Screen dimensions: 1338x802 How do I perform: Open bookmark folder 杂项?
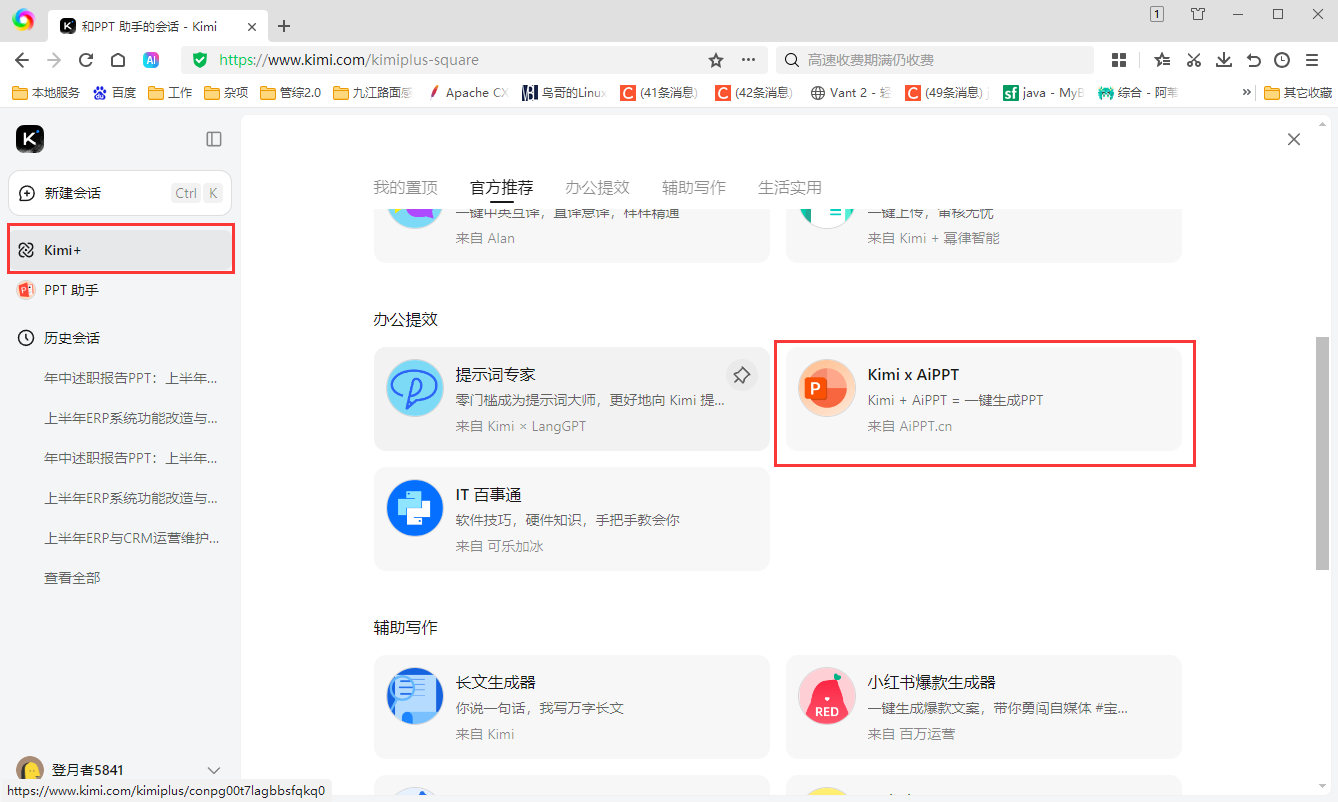(226, 93)
